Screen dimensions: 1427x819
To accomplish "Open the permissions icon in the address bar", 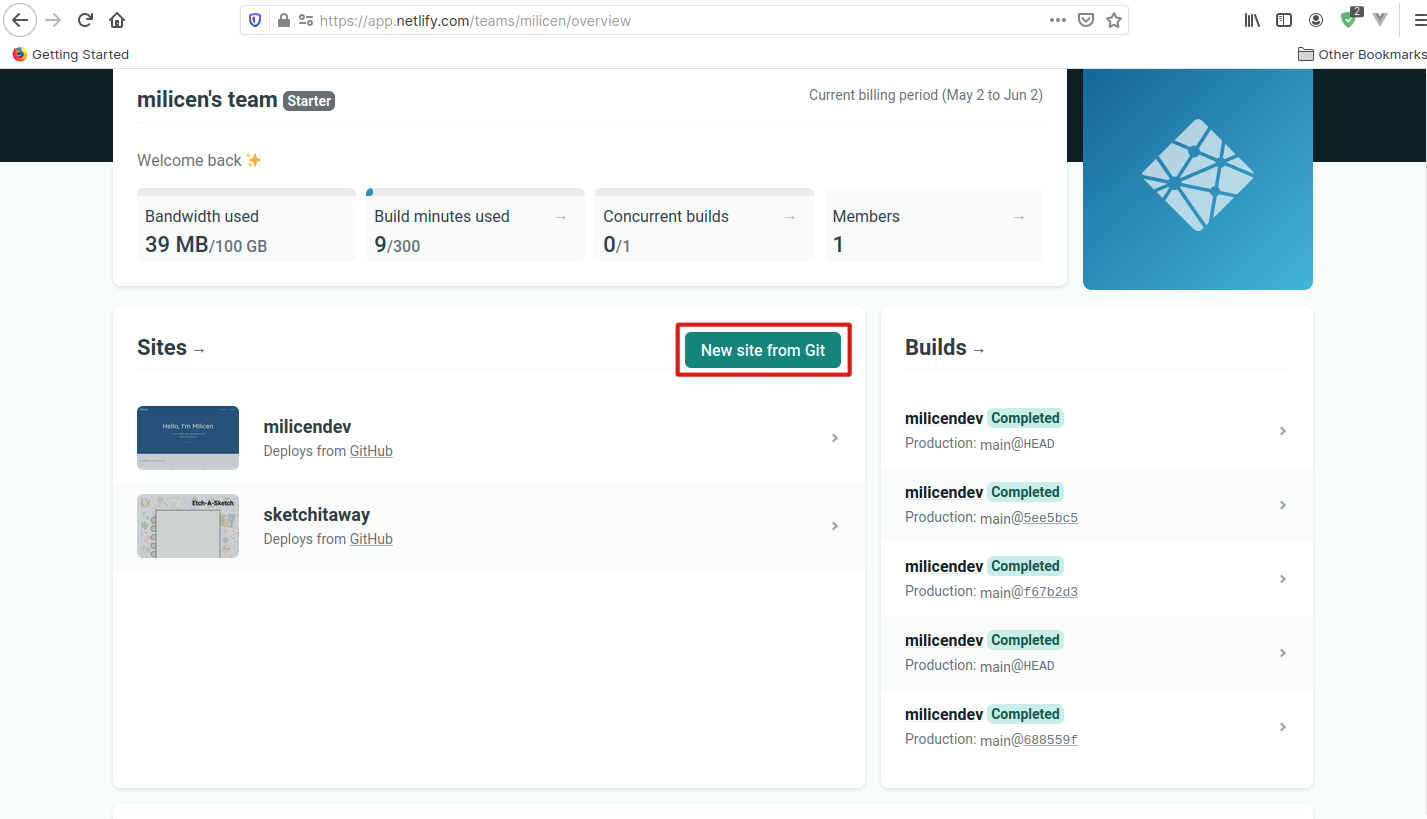I will (x=305, y=20).
